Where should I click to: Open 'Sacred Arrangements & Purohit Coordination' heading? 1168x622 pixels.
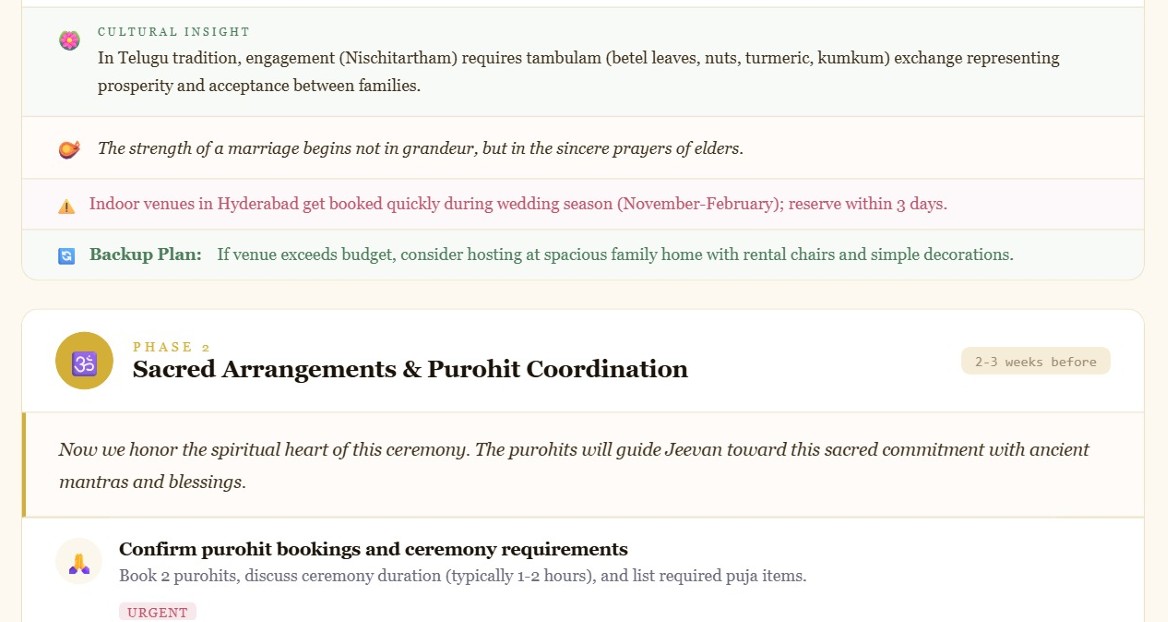tap(410, 369)
